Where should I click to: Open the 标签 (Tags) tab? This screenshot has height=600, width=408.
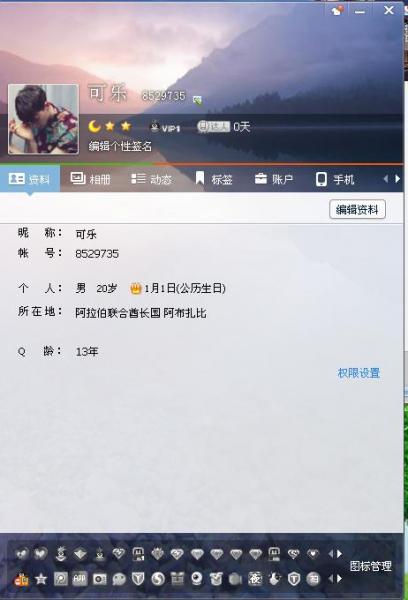214,179
